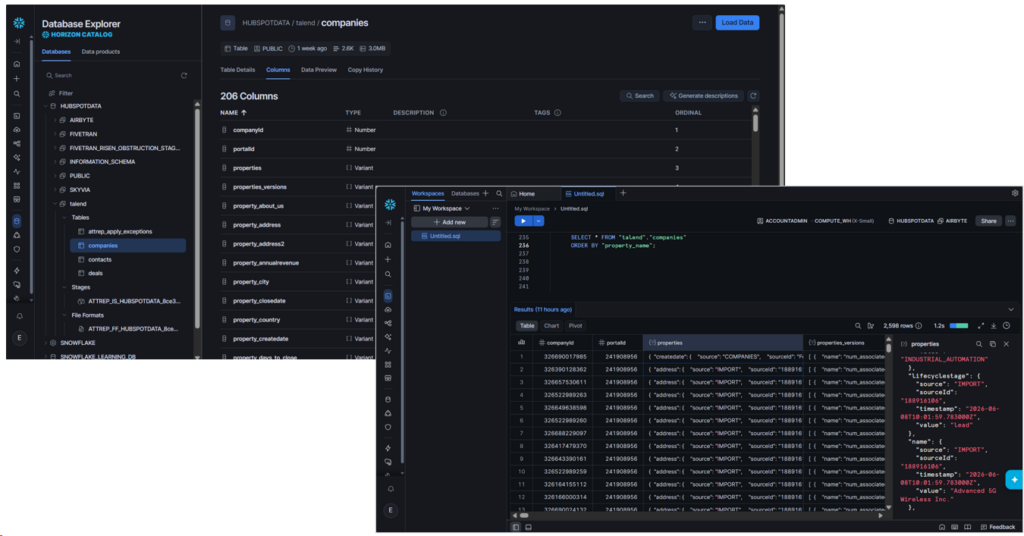Open Untitled.sql in the workspace file list

pyautogui.click(x=455, y=236)
